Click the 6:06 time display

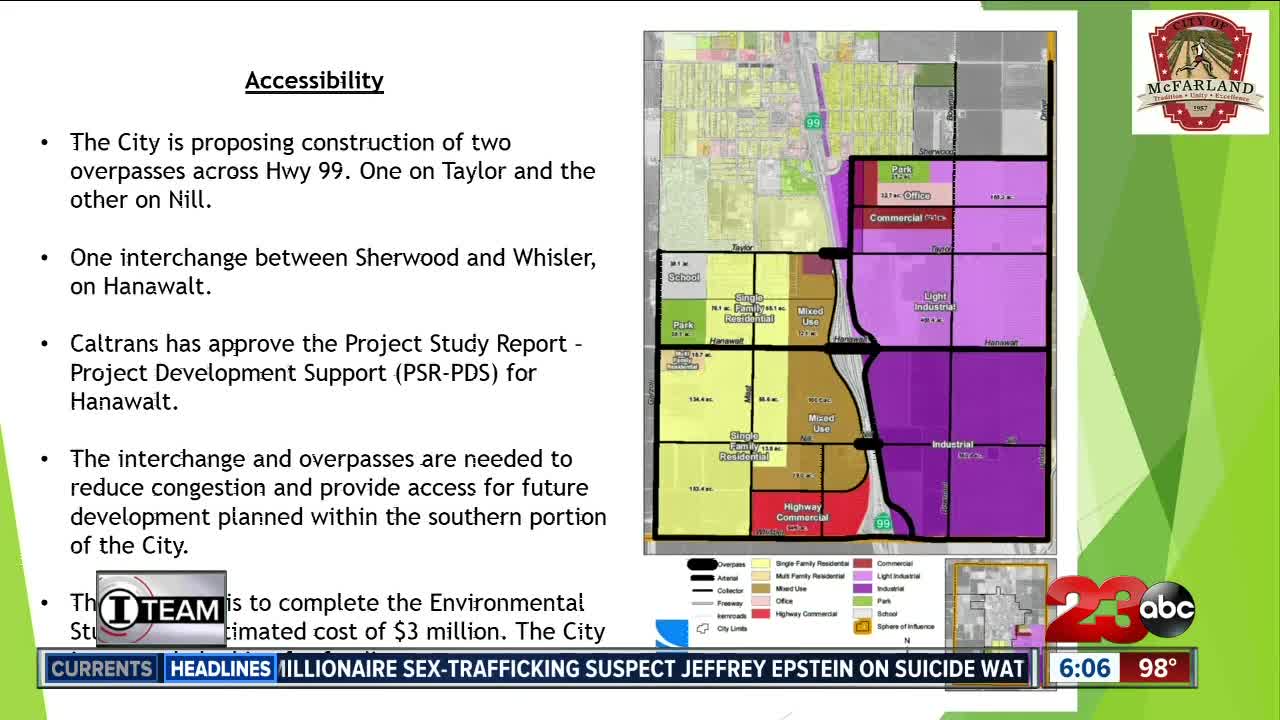[1086, 668]
